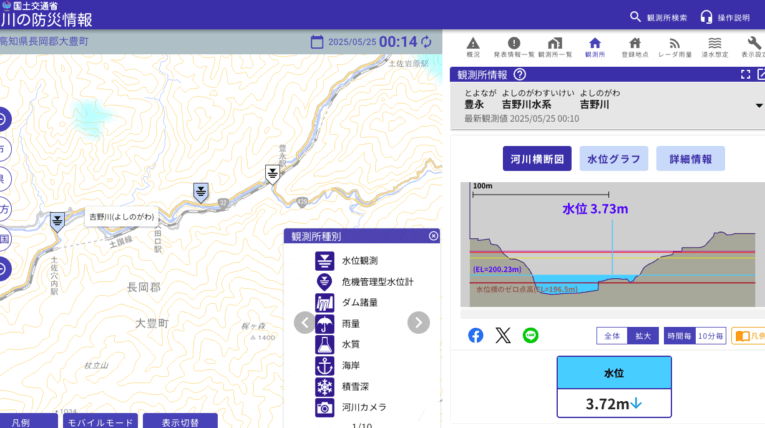Expand the 豊永 station dropdown arrow

click(x=759, y=105)
